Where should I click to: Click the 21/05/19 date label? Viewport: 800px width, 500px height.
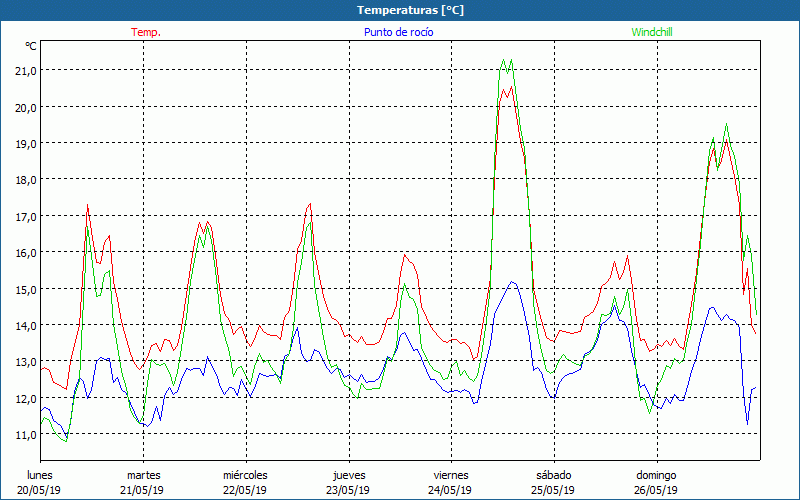(142, 490)
